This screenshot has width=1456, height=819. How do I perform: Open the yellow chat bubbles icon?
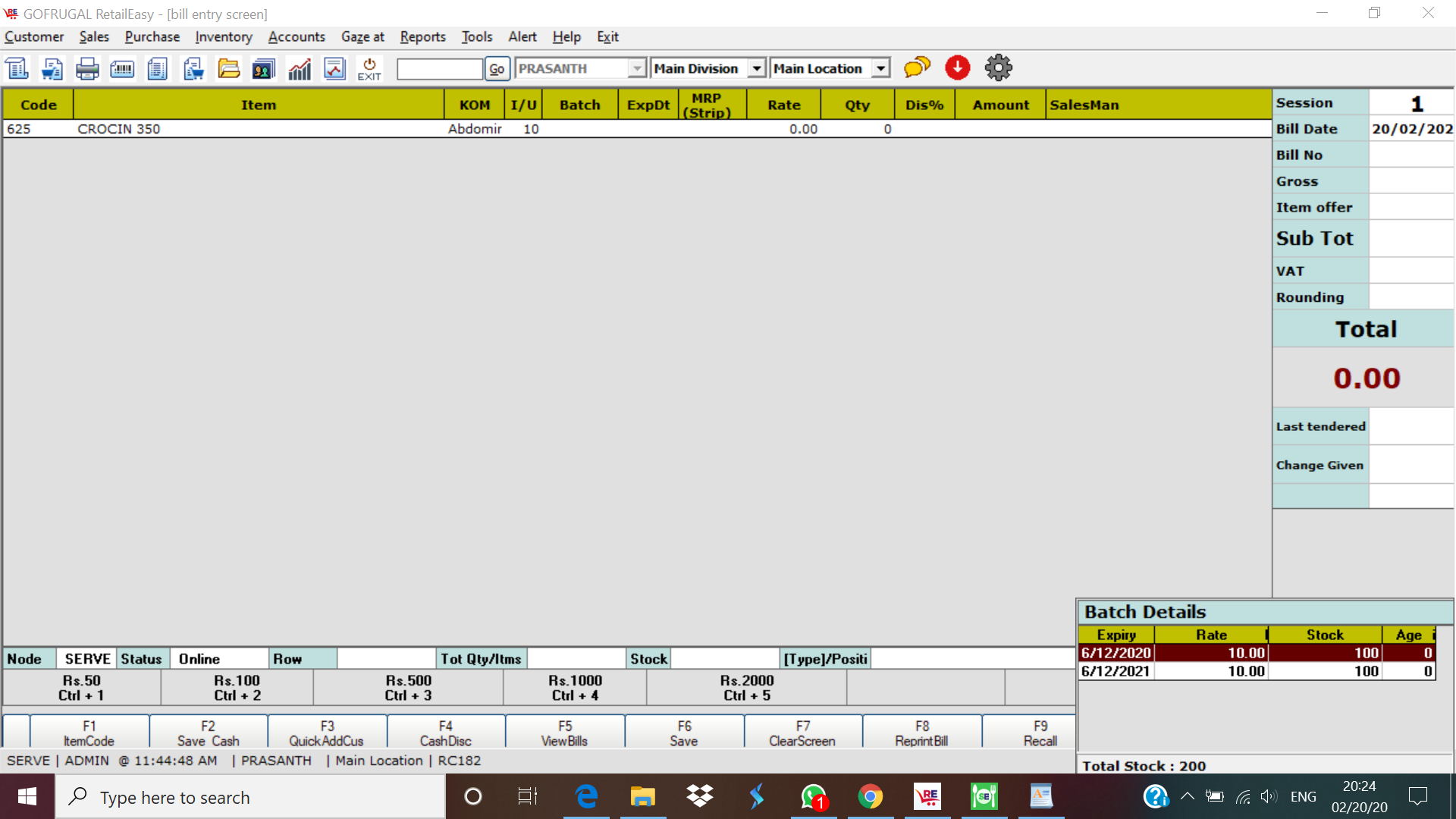click(917, 68)
